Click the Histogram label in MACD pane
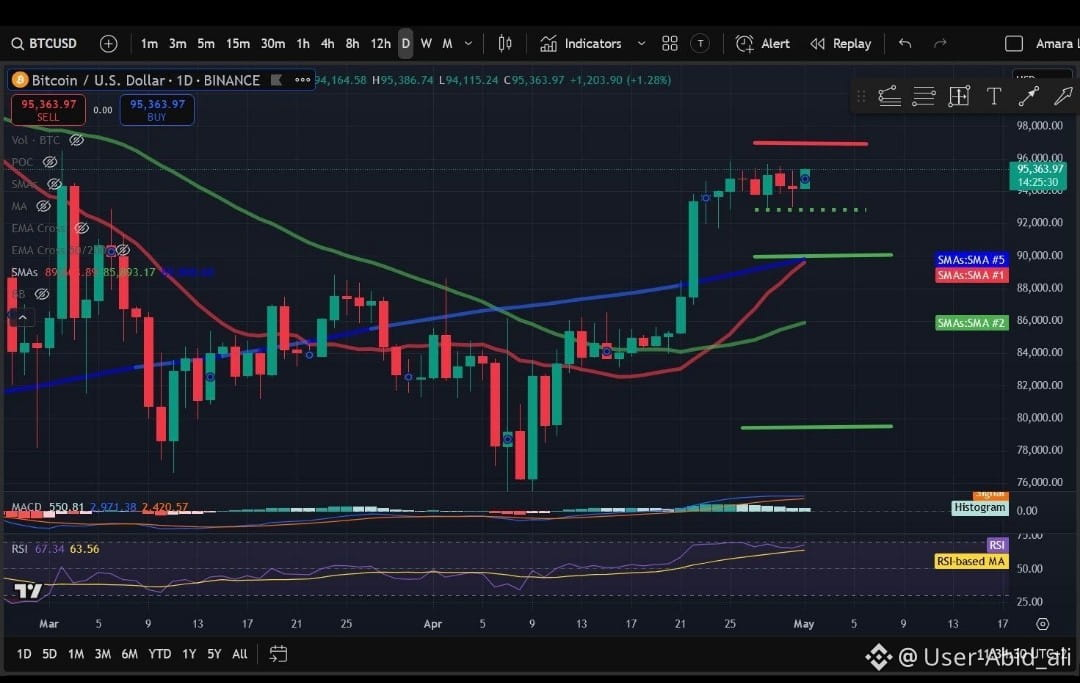The height and width of the screenshot is (683, 1080). point(979,507)
